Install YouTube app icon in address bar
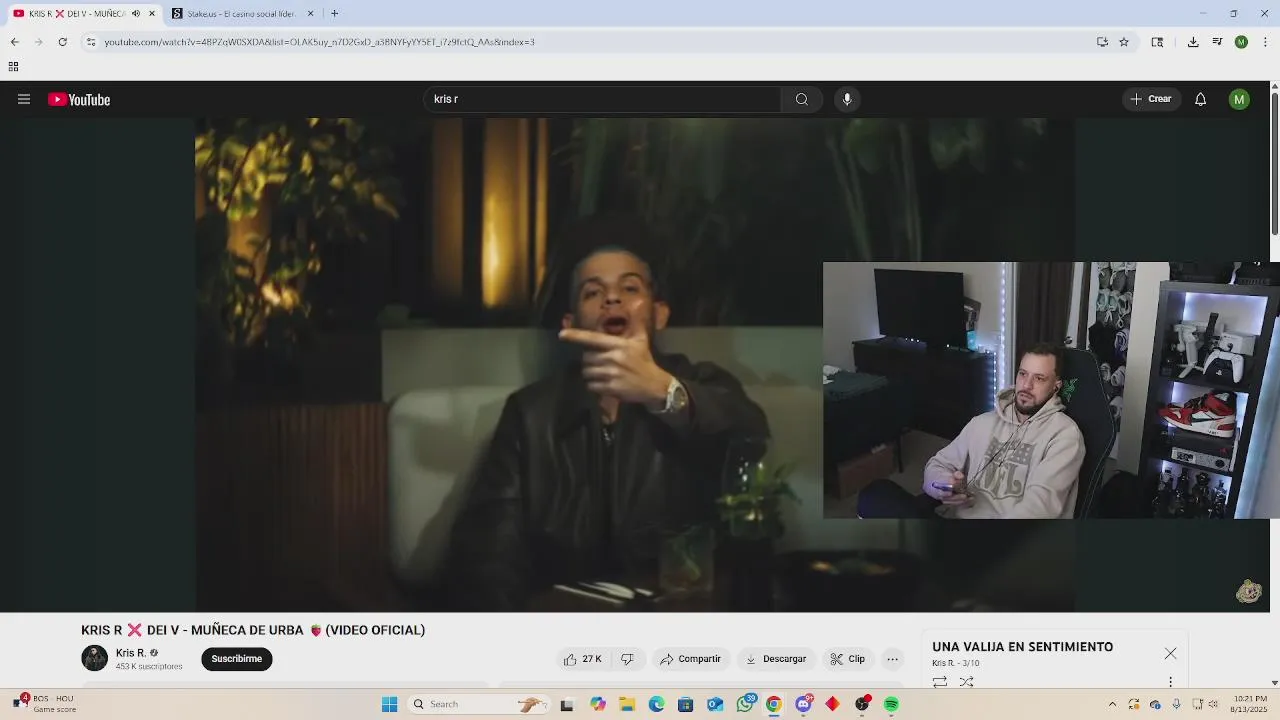The width and height of the screenshot is (1280, 720). click(1102, 42)
